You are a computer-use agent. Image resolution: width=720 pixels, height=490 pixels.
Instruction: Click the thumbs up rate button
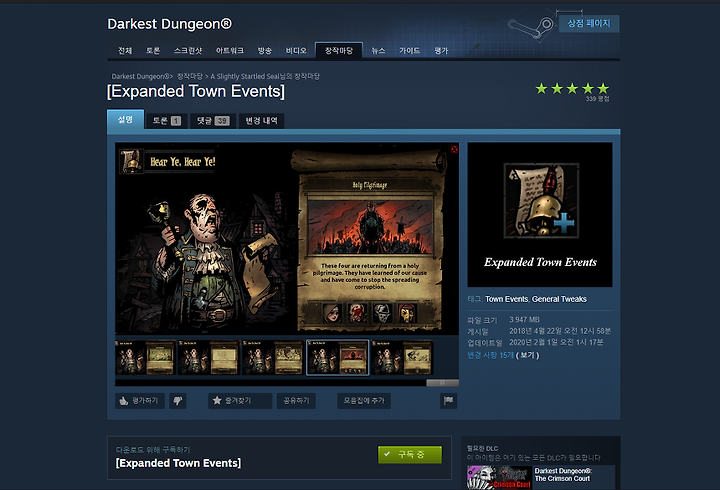140,401
